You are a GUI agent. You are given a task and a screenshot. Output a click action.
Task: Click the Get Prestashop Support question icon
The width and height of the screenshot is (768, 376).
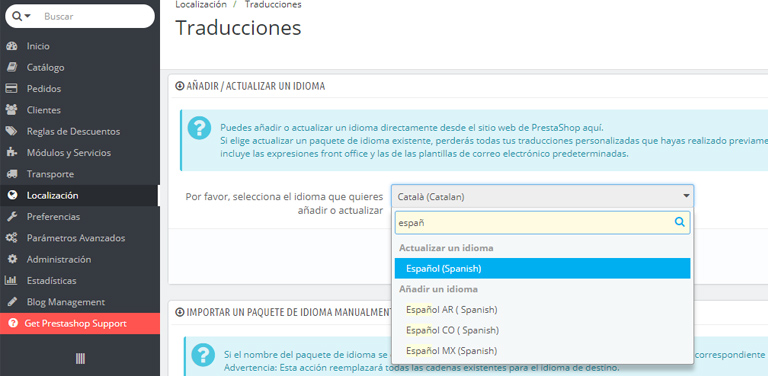(13, 324)
